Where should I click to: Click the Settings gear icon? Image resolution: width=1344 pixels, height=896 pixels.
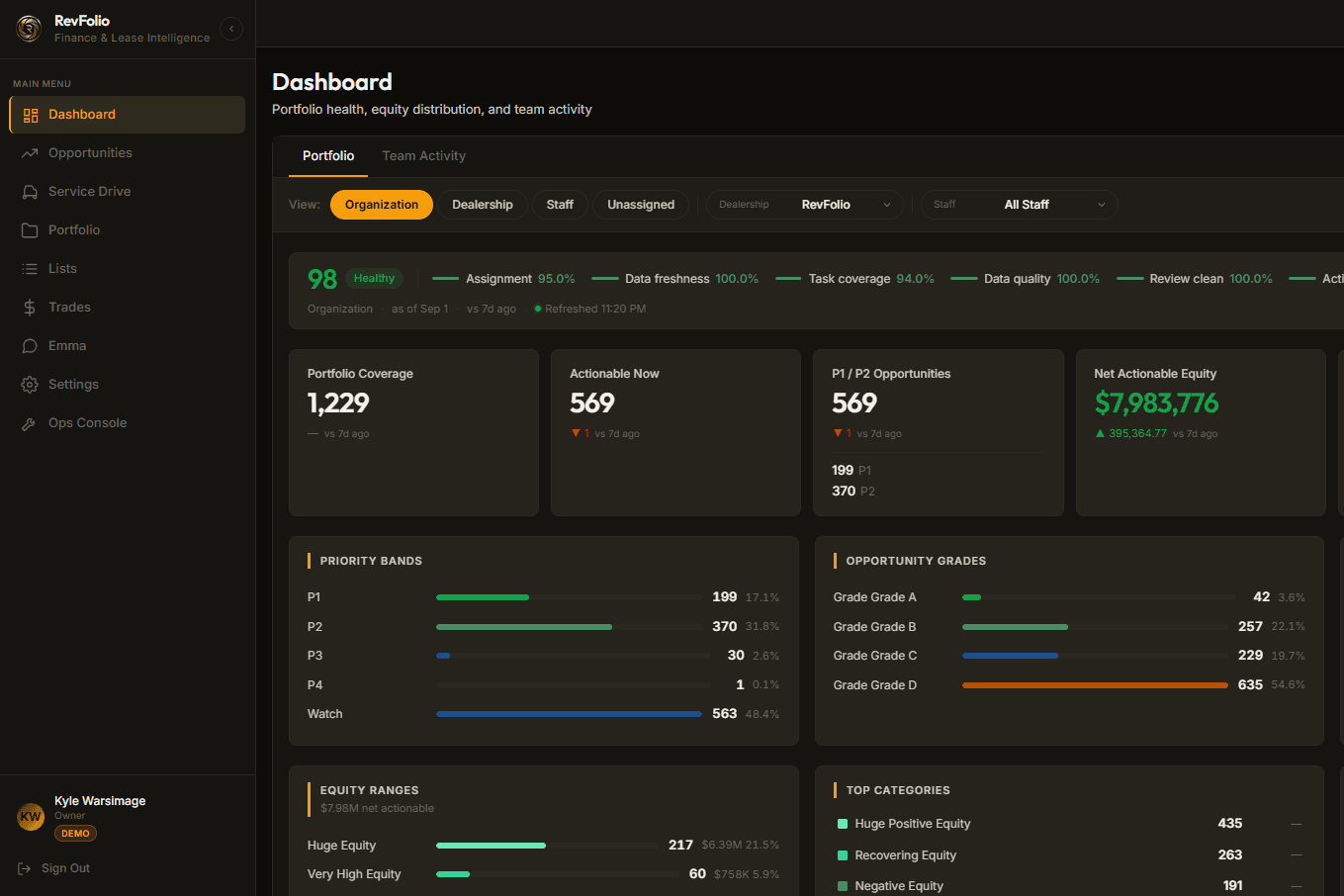(x=30, y=385)
